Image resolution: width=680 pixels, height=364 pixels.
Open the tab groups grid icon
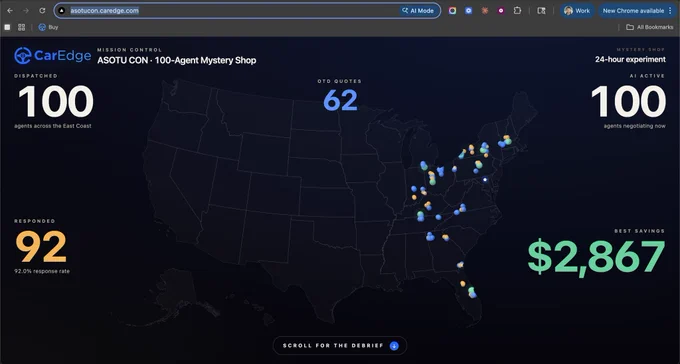[21, 27]
